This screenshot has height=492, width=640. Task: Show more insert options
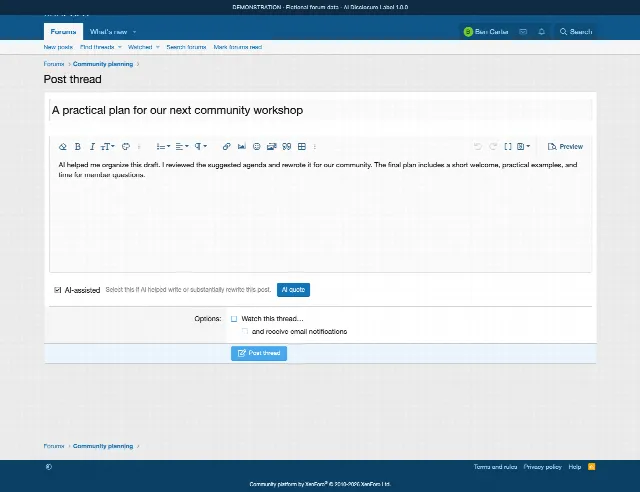click(x=315, y=147)
